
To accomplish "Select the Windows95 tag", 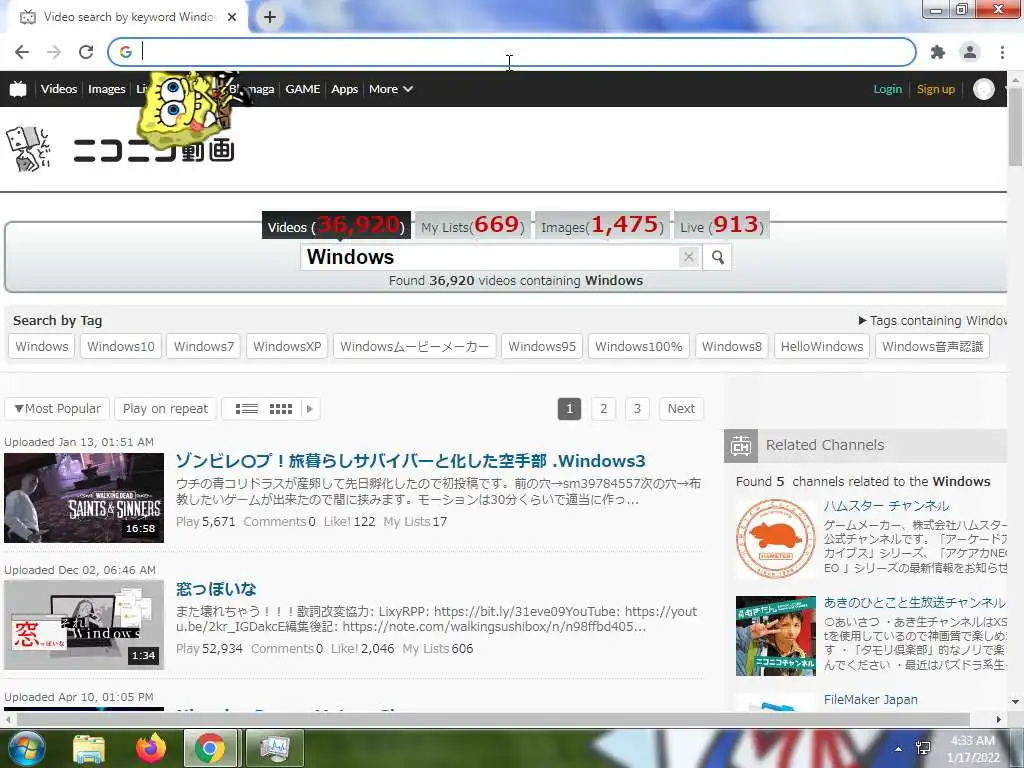I will (542, 347).
